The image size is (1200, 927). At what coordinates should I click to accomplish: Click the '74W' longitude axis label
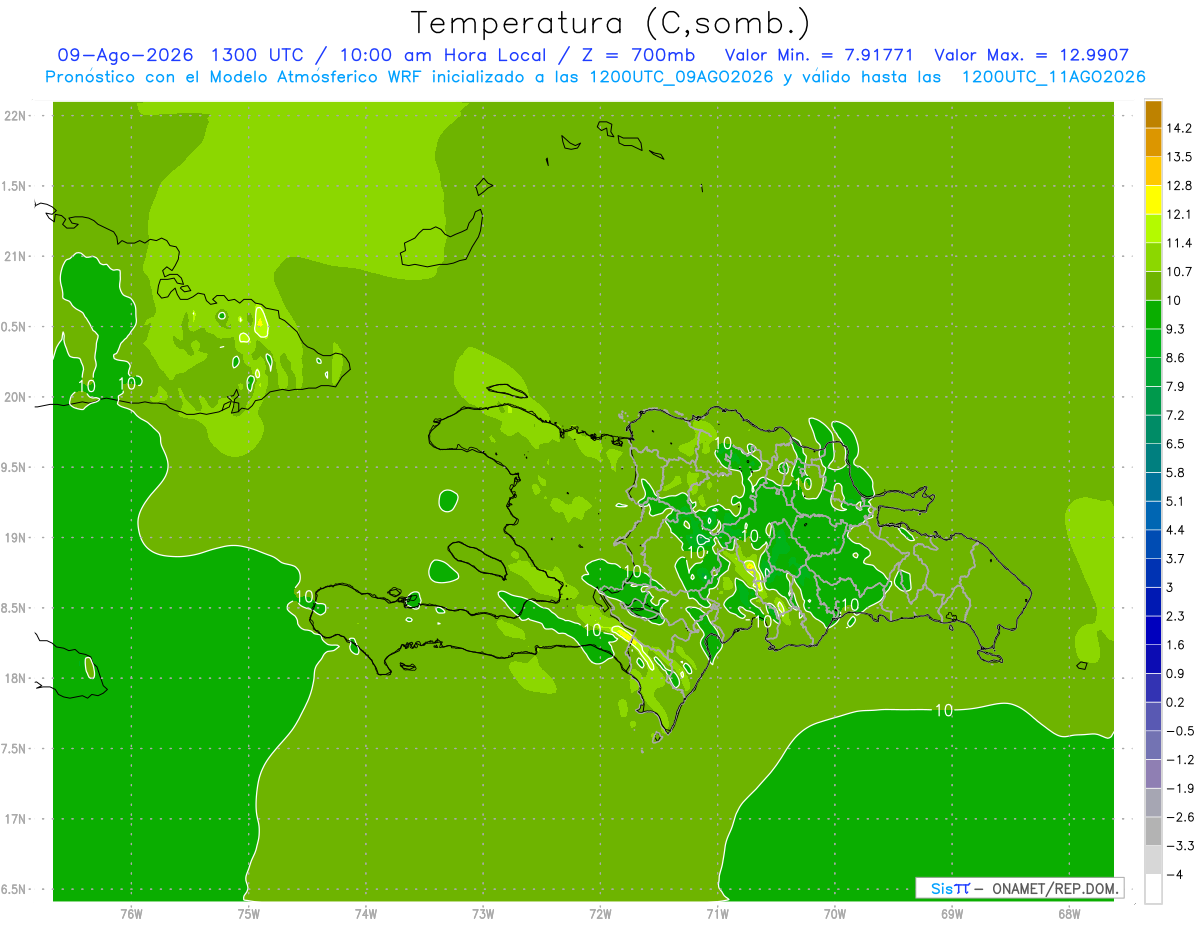pyautogui.click(x=365, y=913)
